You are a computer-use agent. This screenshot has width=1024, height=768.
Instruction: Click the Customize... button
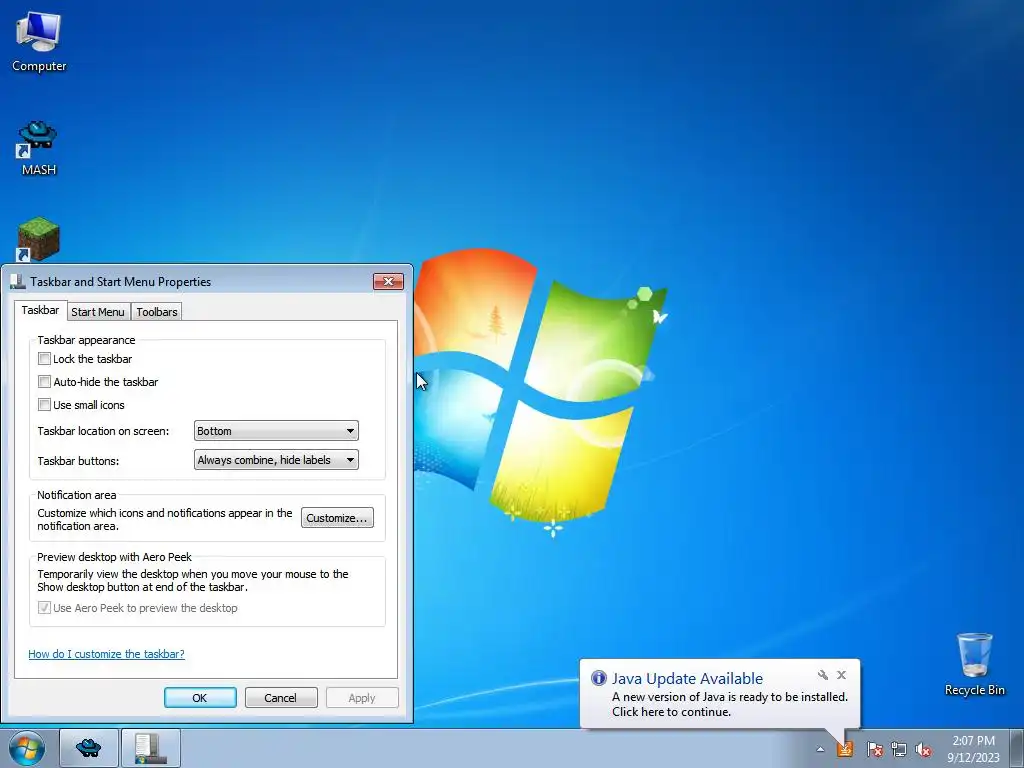coord(337,518)
